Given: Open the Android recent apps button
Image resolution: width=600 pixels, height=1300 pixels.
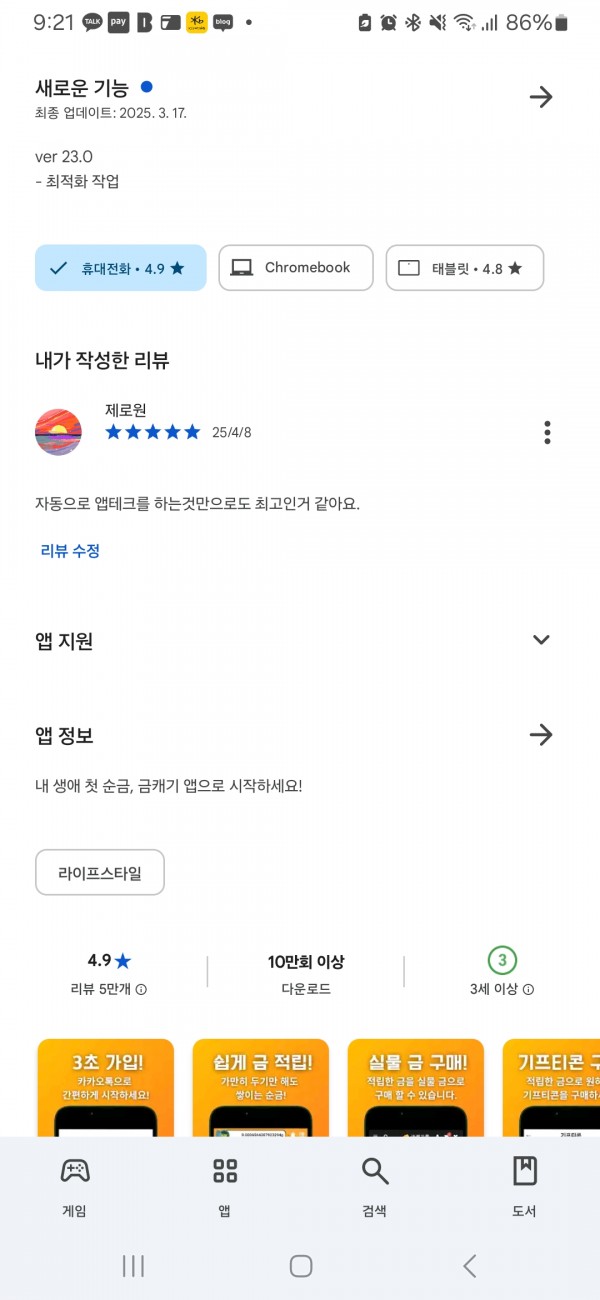Looking at the screenshot, I should coord(133,1266).
